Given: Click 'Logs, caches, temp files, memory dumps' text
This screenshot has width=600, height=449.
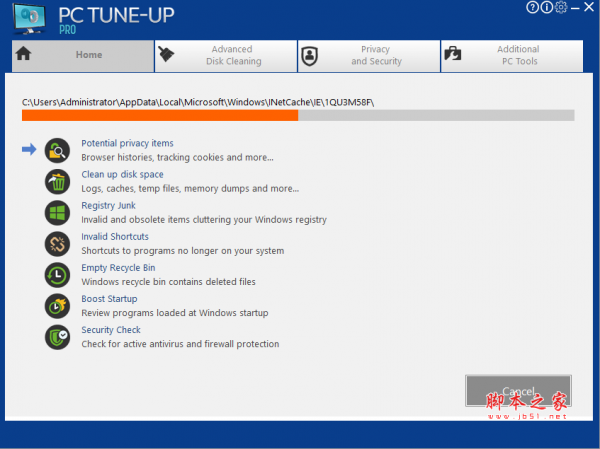Looking at the screenshot, I should click(190, 188).
